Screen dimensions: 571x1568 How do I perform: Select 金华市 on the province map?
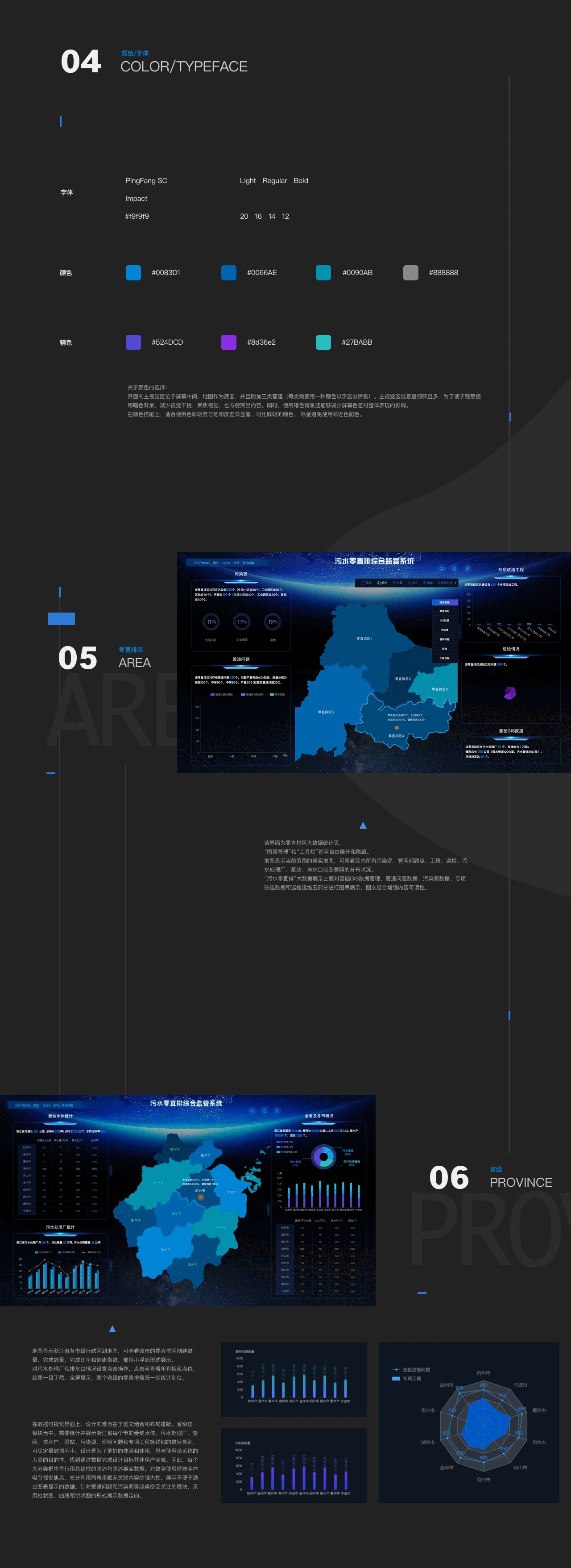[176, 1213]
